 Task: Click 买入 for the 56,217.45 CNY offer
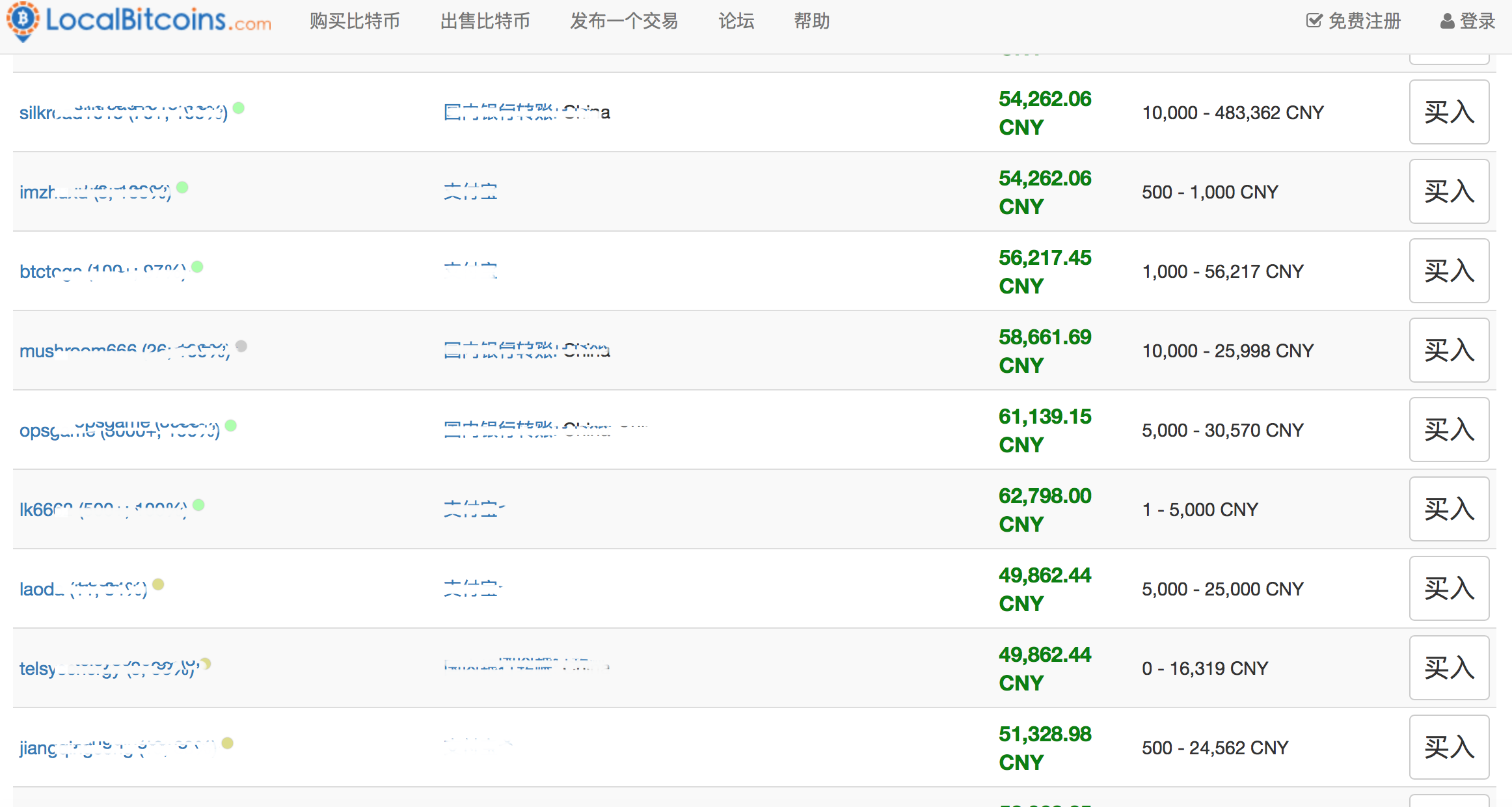click(1449, 271)
